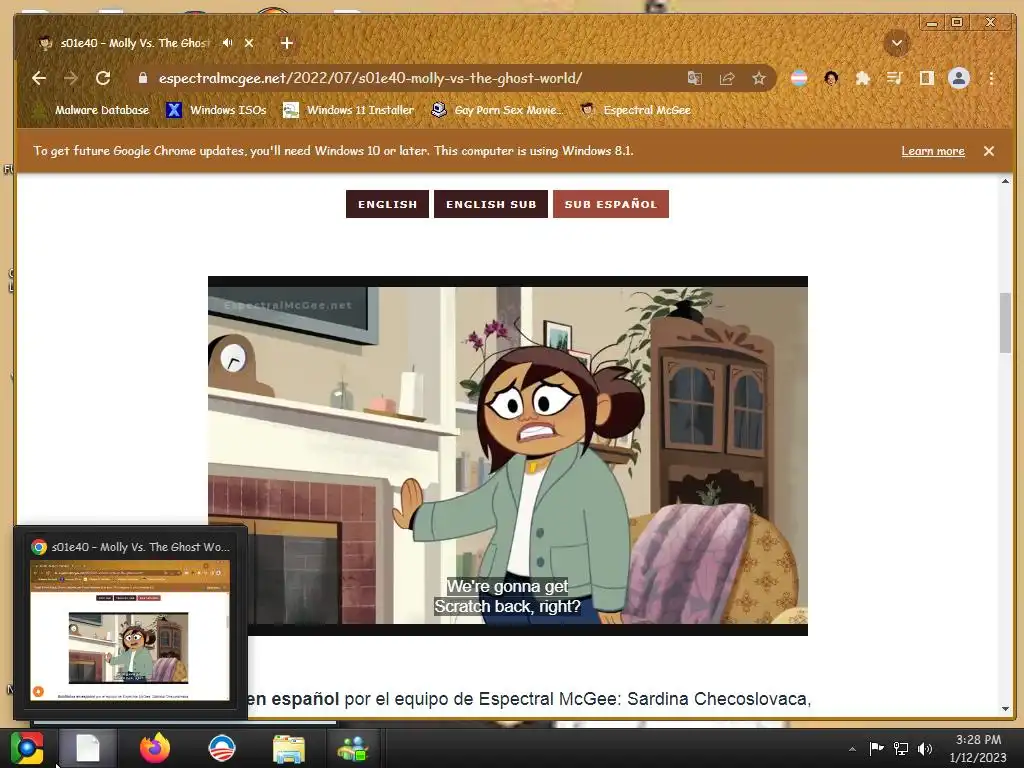Open the Extensions puzzle menu
Image resolution: width=1024 pixels, height=768 pixels.
point(863,78)
